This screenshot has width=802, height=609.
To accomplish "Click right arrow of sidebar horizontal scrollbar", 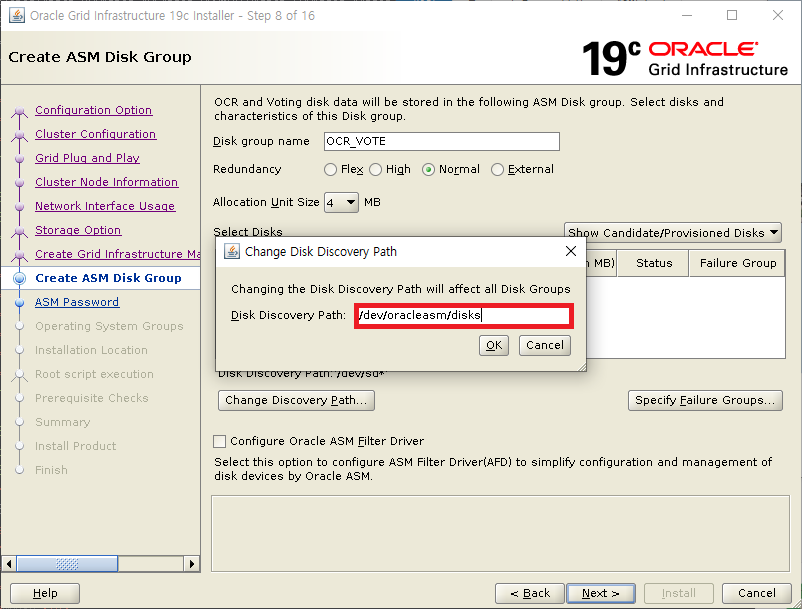I will [191, 564].
